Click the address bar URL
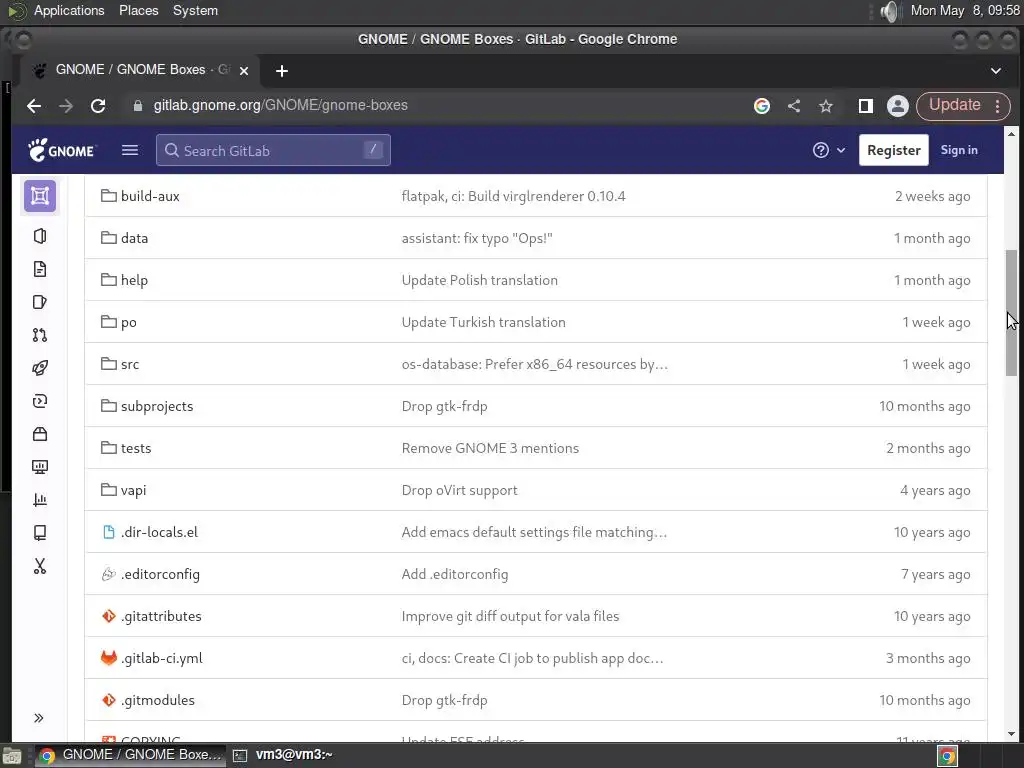This screenshot has height=768, width=1024. click(281, 105)
